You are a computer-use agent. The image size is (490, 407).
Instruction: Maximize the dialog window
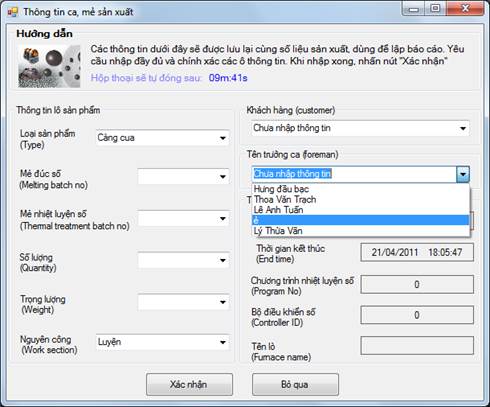[435, 9]
